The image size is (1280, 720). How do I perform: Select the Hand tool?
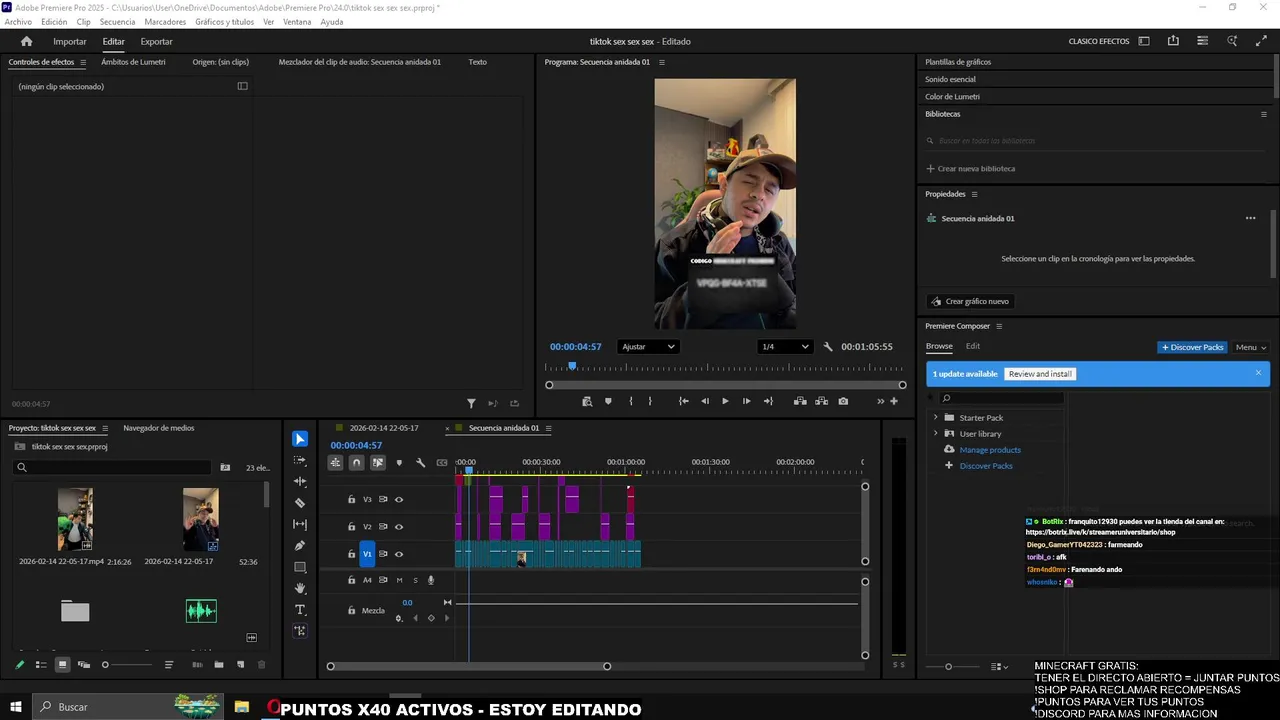point(300,588)
